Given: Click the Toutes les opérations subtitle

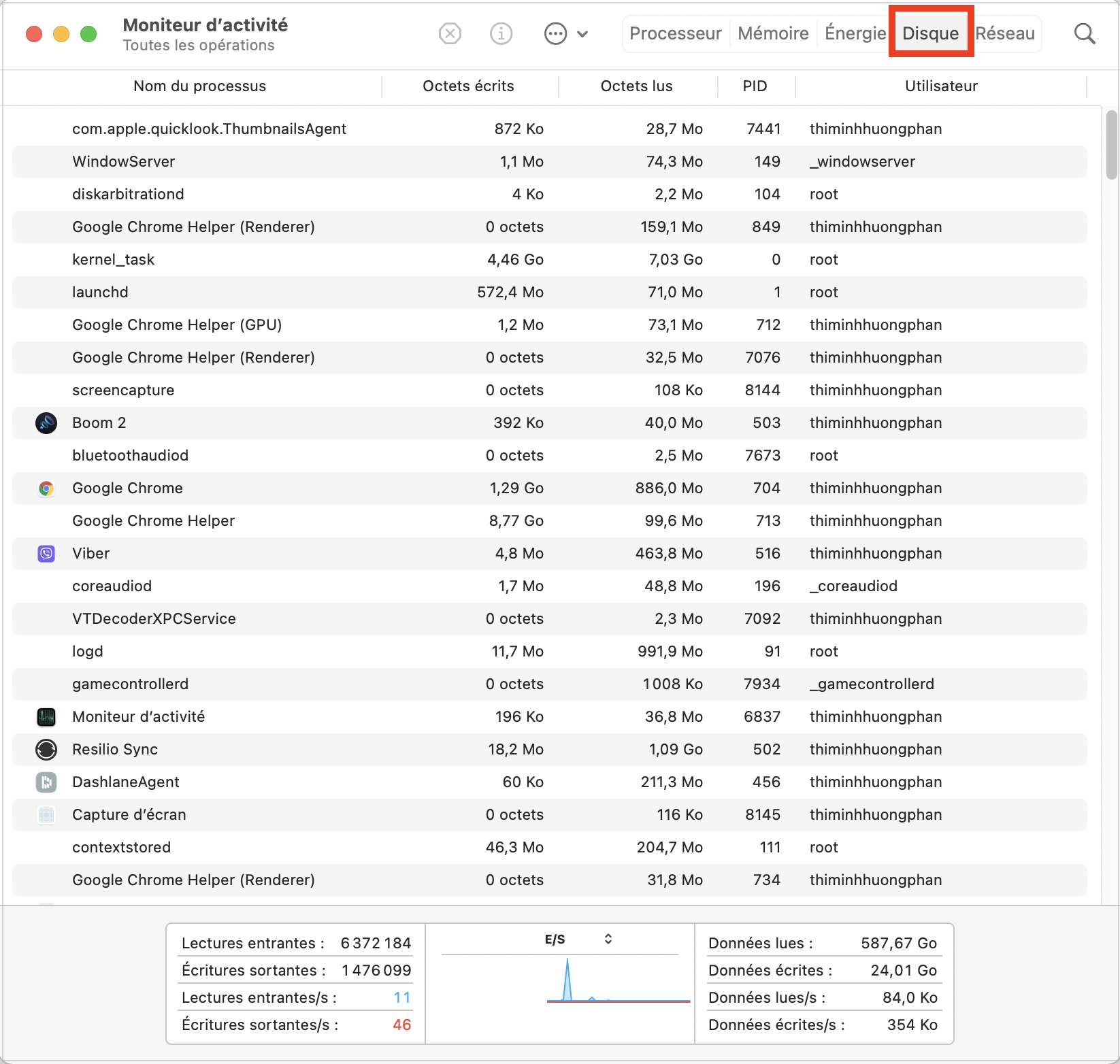Looking at the screenshot, I should click(199, 46).
